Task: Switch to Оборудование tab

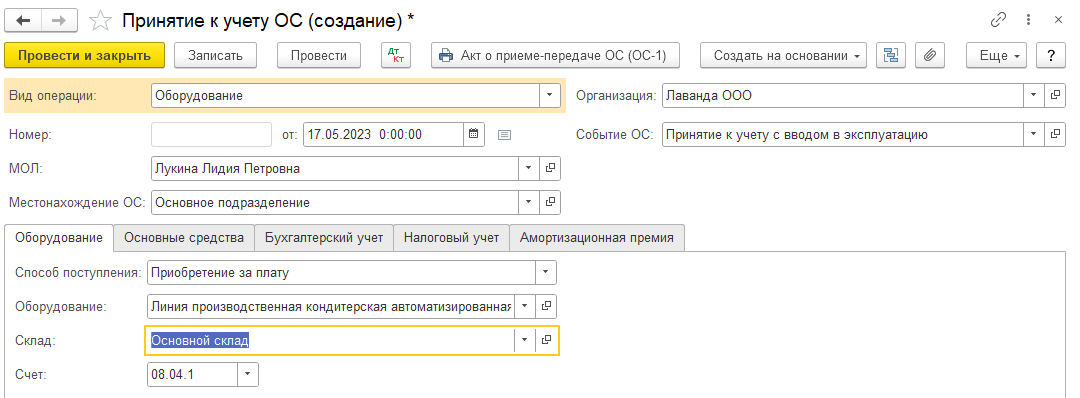Action: click(59, 238)
